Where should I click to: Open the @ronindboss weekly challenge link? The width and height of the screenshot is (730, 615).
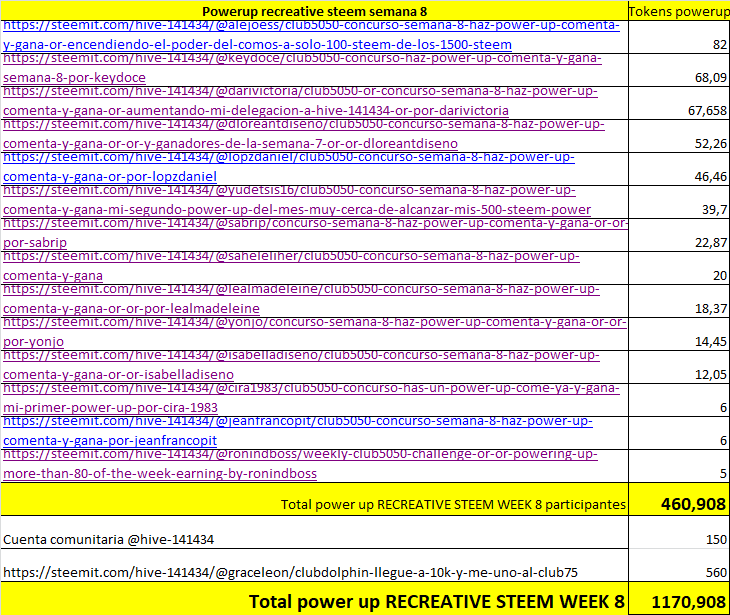300,465
